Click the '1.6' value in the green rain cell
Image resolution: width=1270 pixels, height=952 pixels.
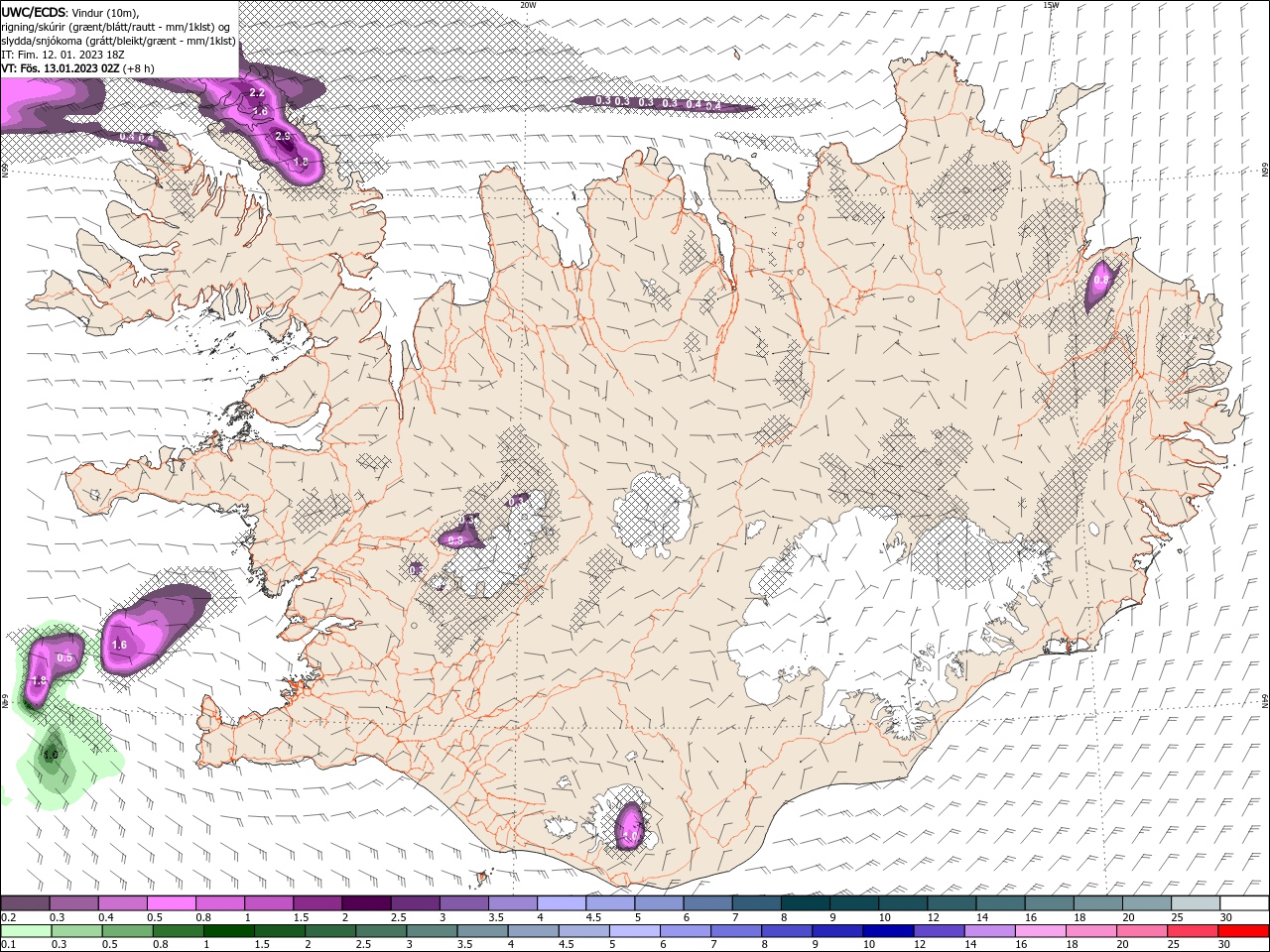51,755
